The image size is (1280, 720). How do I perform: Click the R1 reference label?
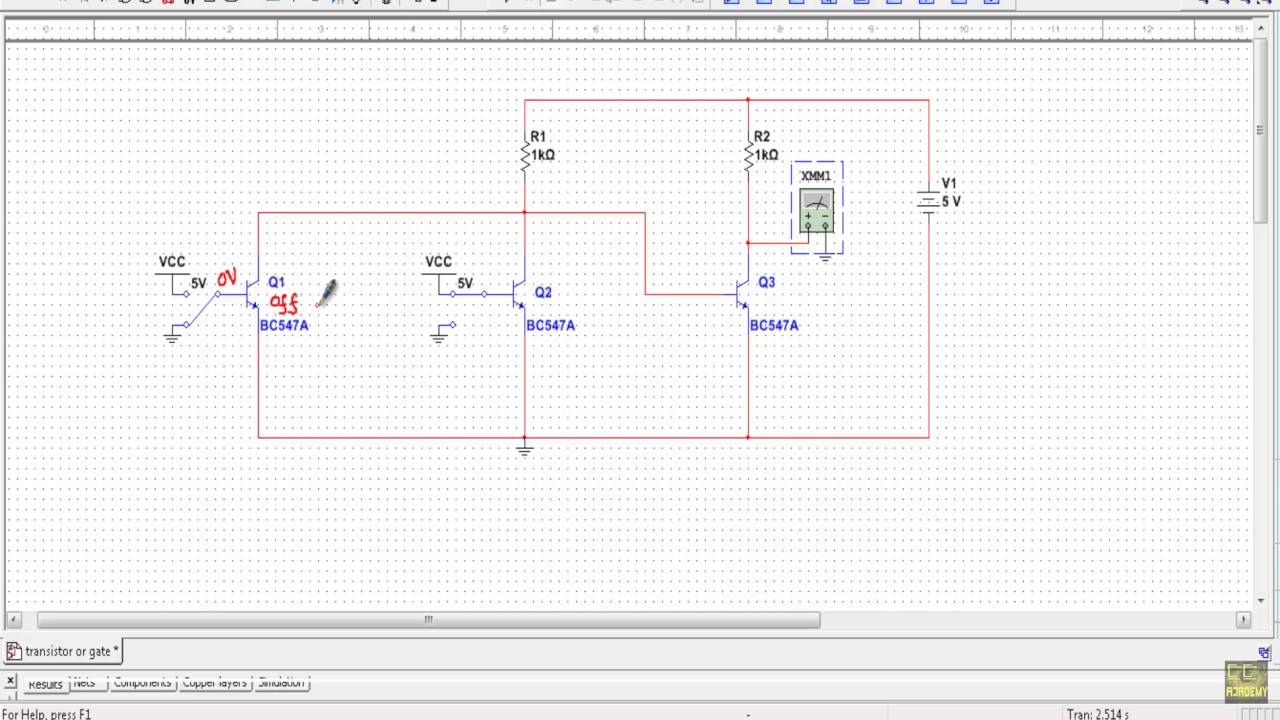(x=538, y=137)
